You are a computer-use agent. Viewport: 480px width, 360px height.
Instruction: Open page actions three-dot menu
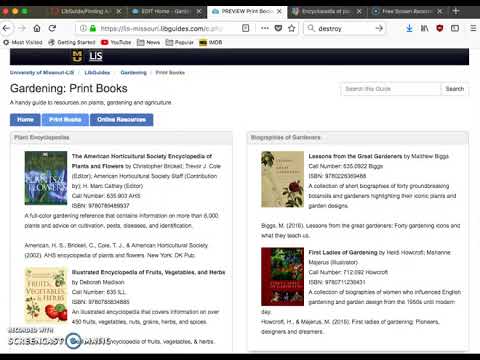click(x=265, y=28)
